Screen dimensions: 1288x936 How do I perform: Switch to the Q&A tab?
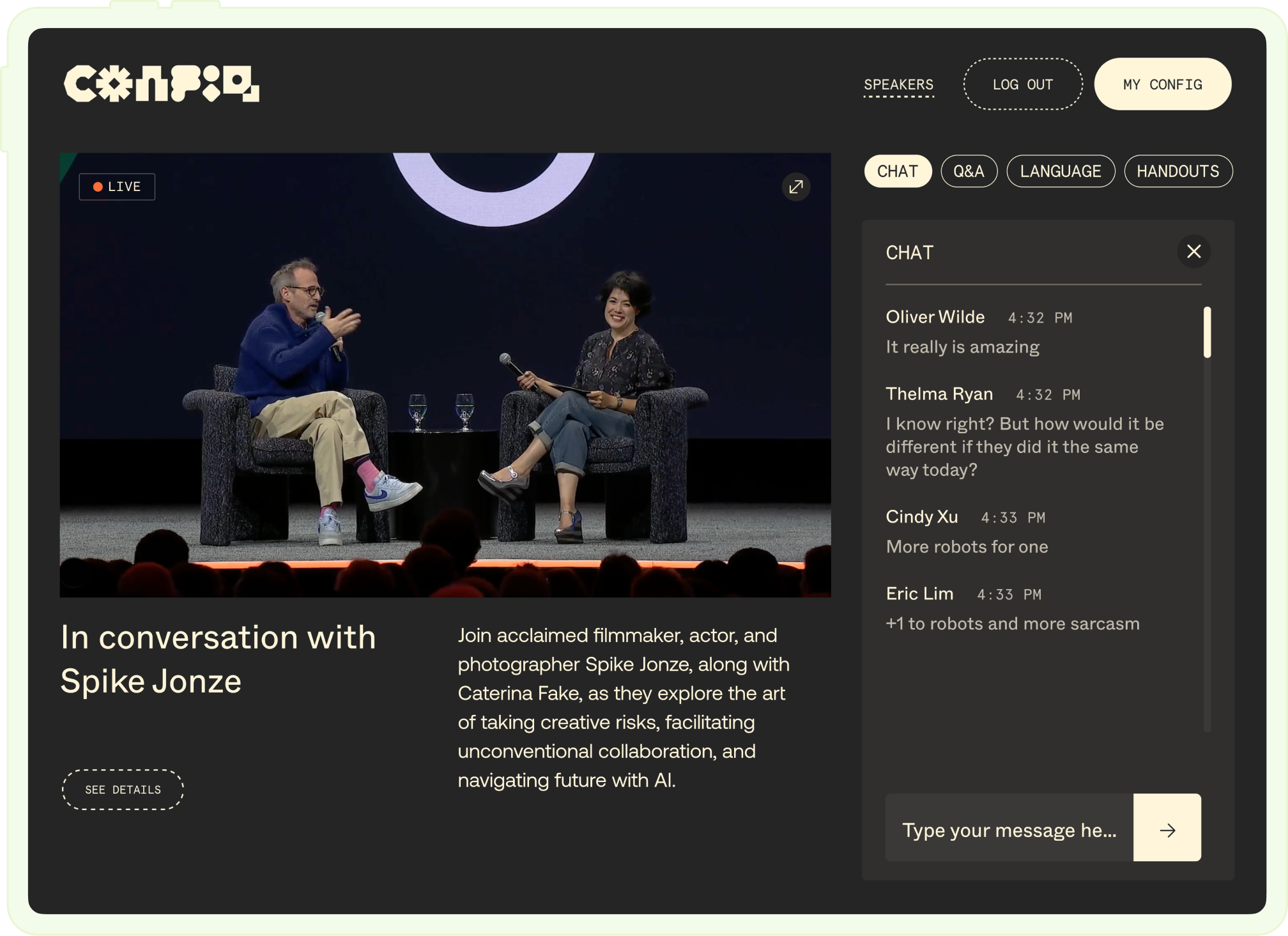(969, 171)
